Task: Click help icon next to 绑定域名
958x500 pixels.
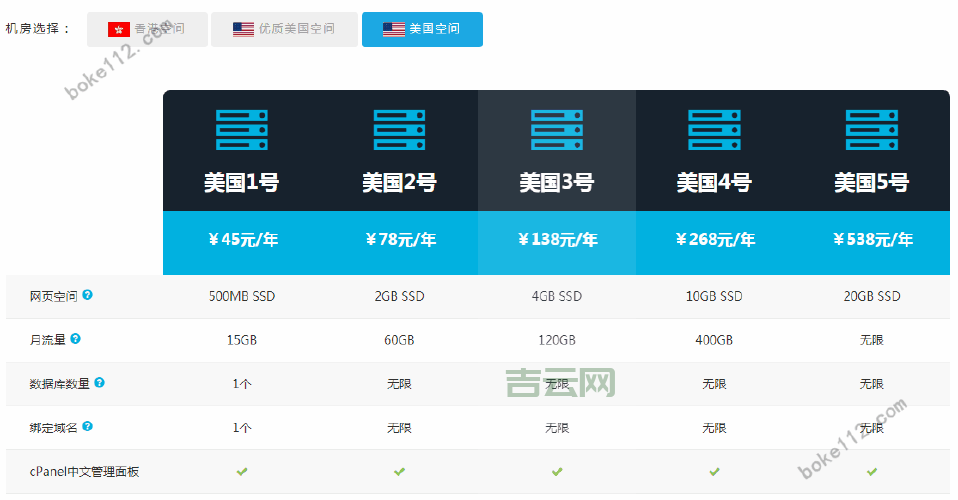Action: [x=88, y=426]
